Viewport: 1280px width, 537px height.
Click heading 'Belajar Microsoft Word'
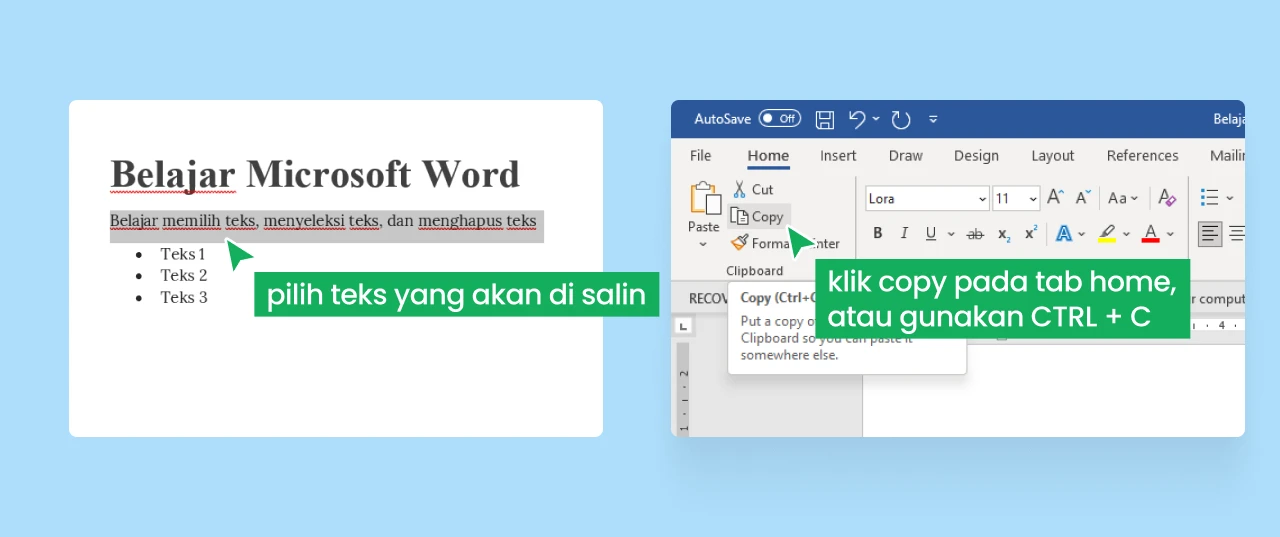coord(315,174)
